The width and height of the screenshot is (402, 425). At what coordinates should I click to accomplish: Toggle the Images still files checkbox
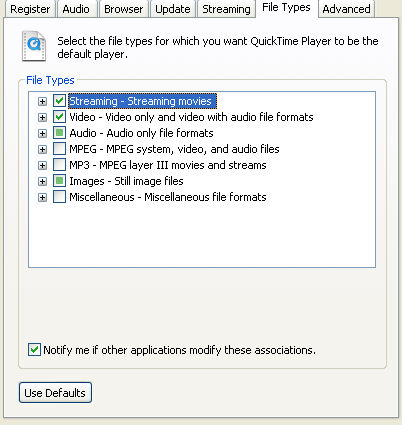(x=59, y=181)
